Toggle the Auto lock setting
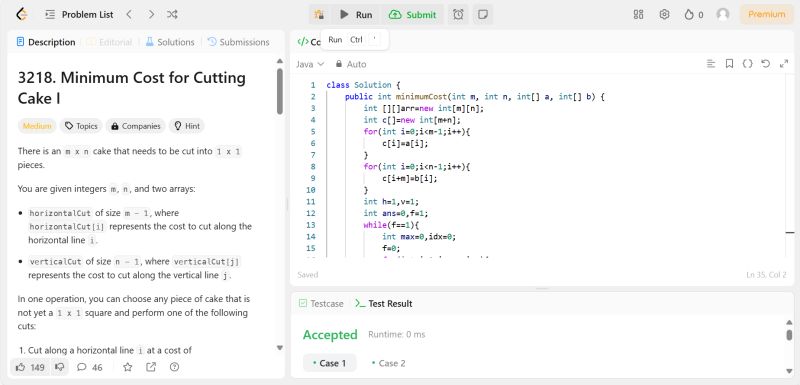Image resolution: width=800 pixels, height=385 pixels. coord(351,64)
